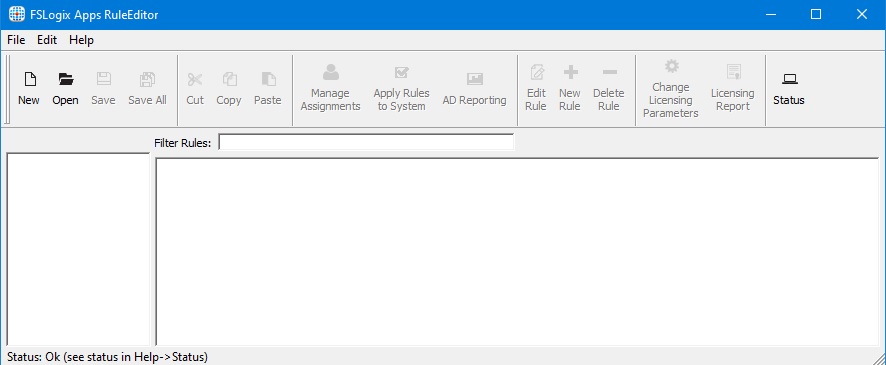Add a rule with New Rule icon

point(570,72)
